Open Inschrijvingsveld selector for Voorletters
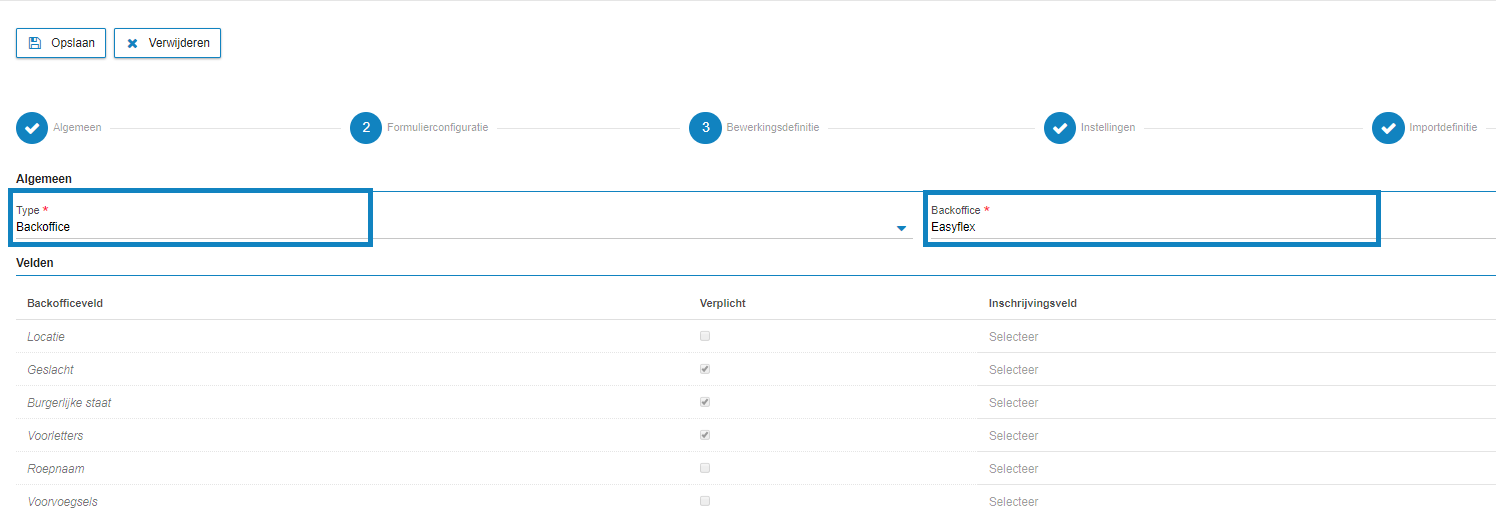The height and width of the screenshot is (513, 1496). click(x=1014, y=436)
